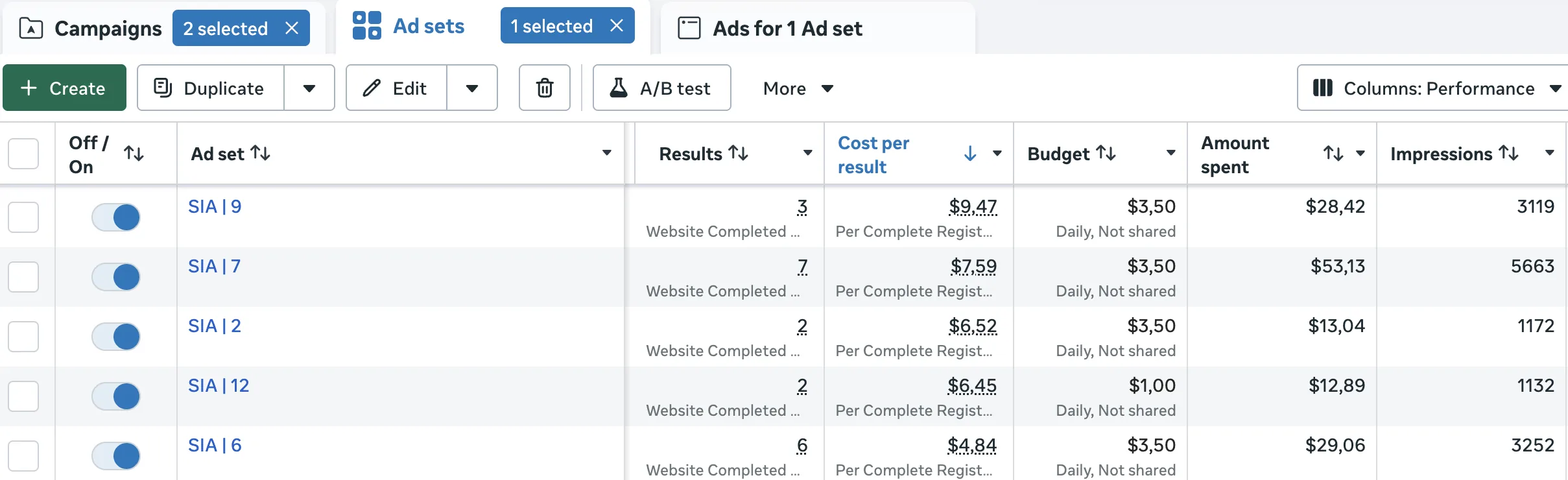Click the Ads for 1 Ad set icon

[x=689, y=28]
